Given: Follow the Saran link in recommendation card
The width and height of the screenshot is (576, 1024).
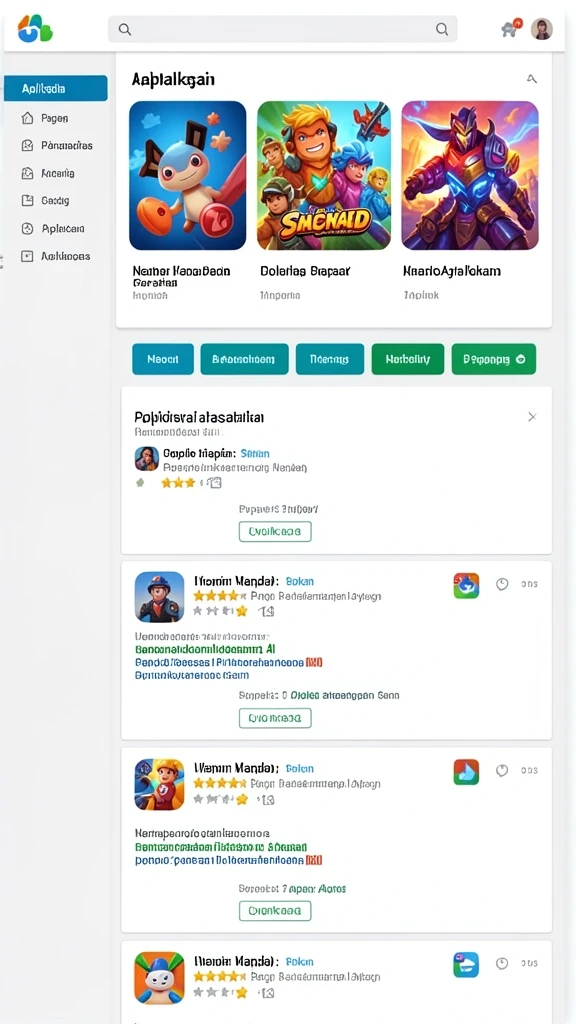Looking at the screenshot, I should 255,453.
